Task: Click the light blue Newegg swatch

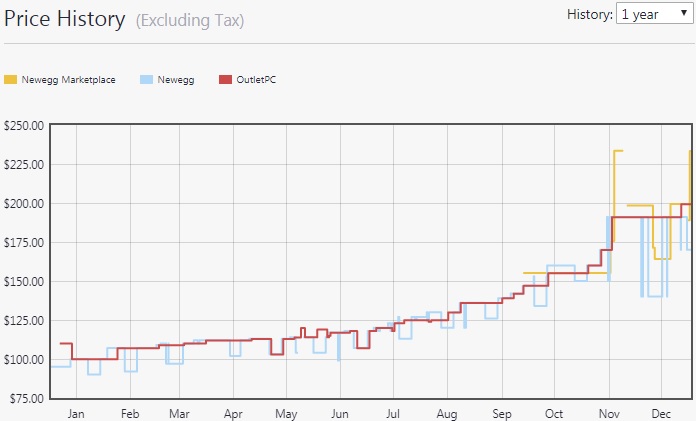Action: [146, 80]
